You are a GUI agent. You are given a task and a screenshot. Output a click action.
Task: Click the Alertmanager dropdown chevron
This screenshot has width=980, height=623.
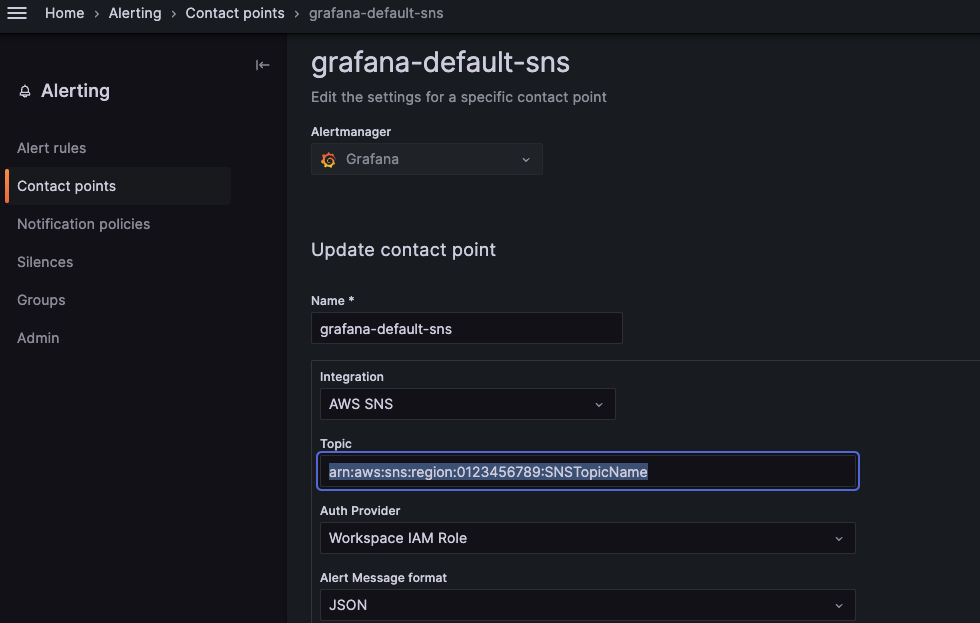click(526, 159)
